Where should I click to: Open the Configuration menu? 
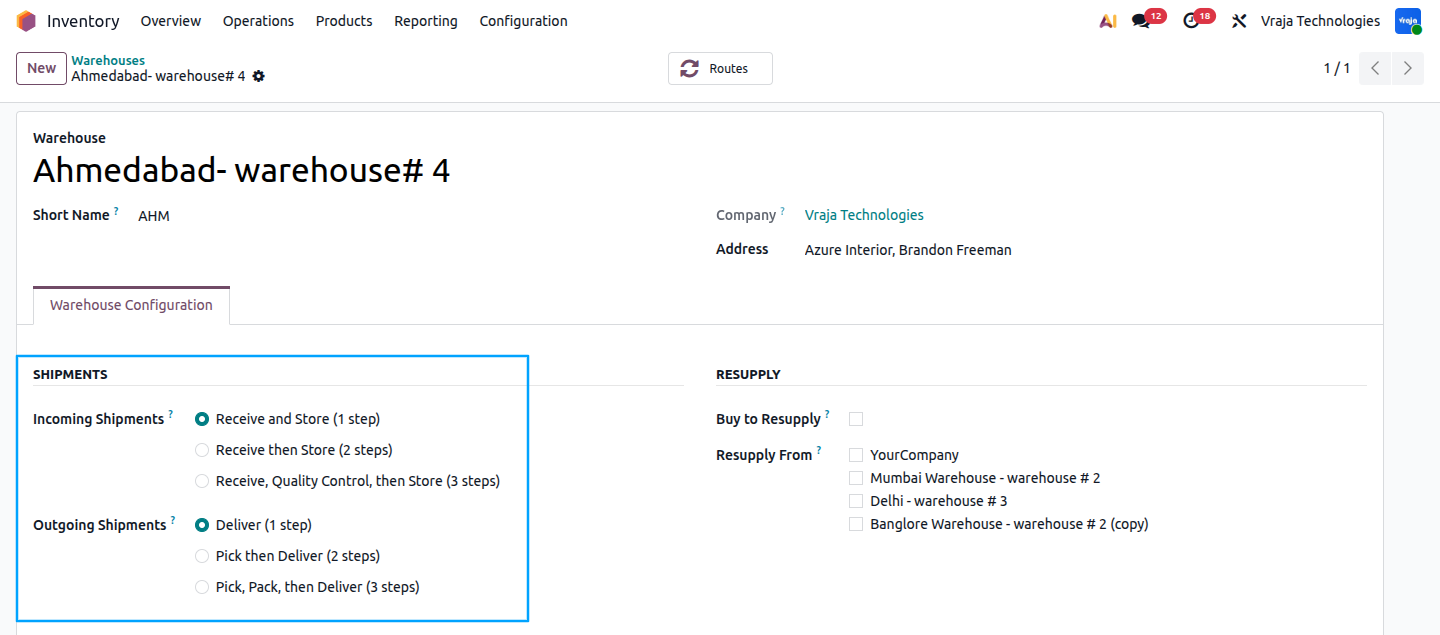pyautogui.click(x=523, y=21)
